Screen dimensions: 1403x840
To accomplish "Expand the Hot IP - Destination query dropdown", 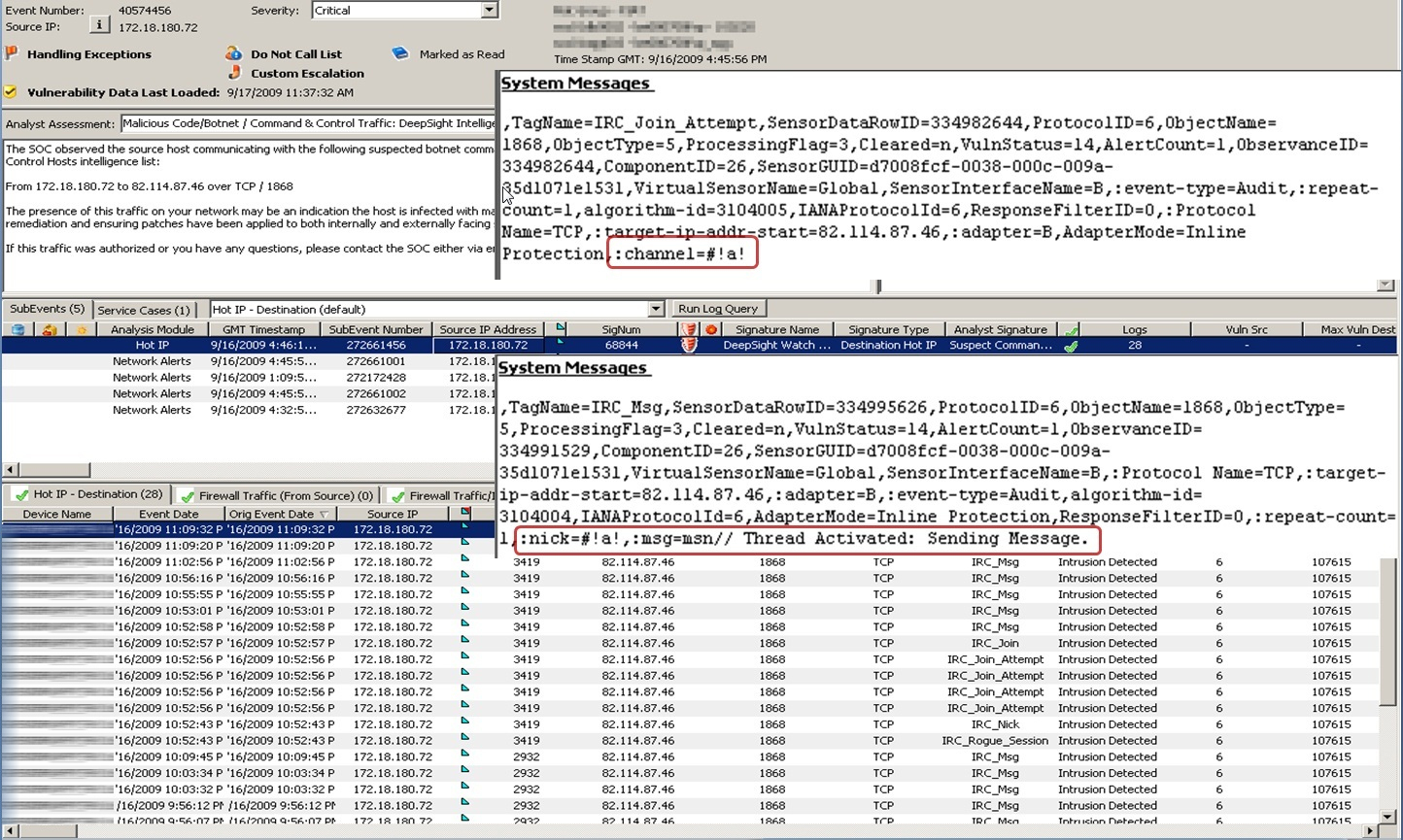I will pos(656,309).
